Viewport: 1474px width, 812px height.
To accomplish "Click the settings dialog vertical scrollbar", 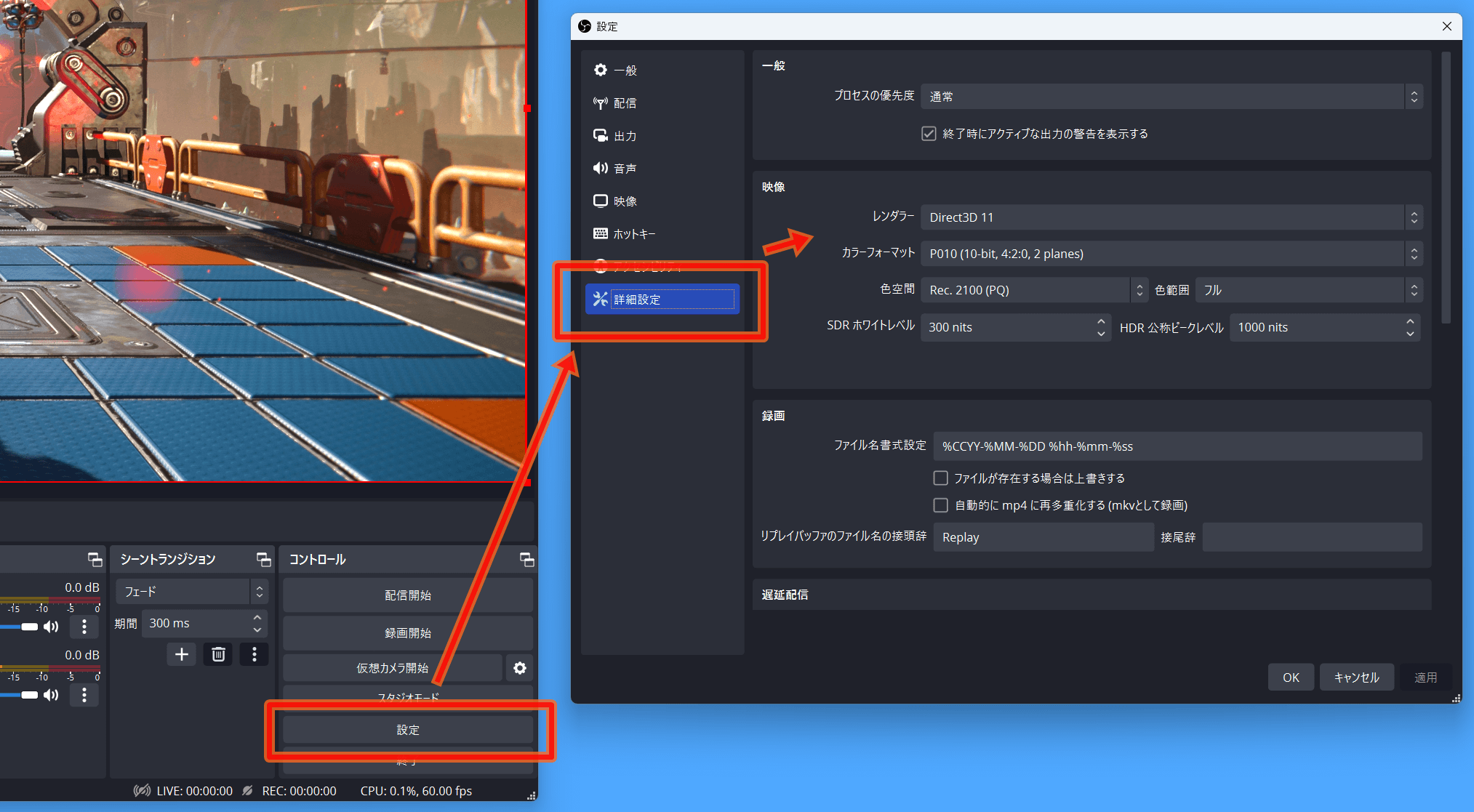I will [1446, 188].
